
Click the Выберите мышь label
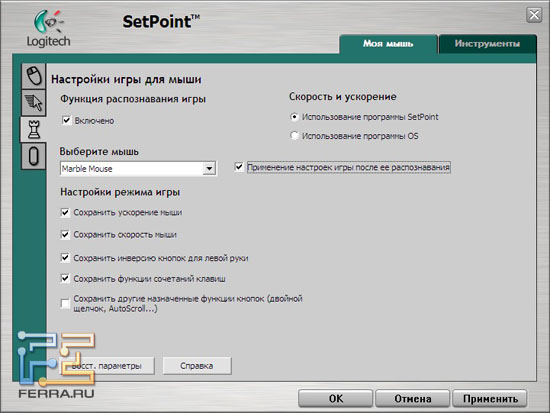pyautogui.click(x=99, y=152)
